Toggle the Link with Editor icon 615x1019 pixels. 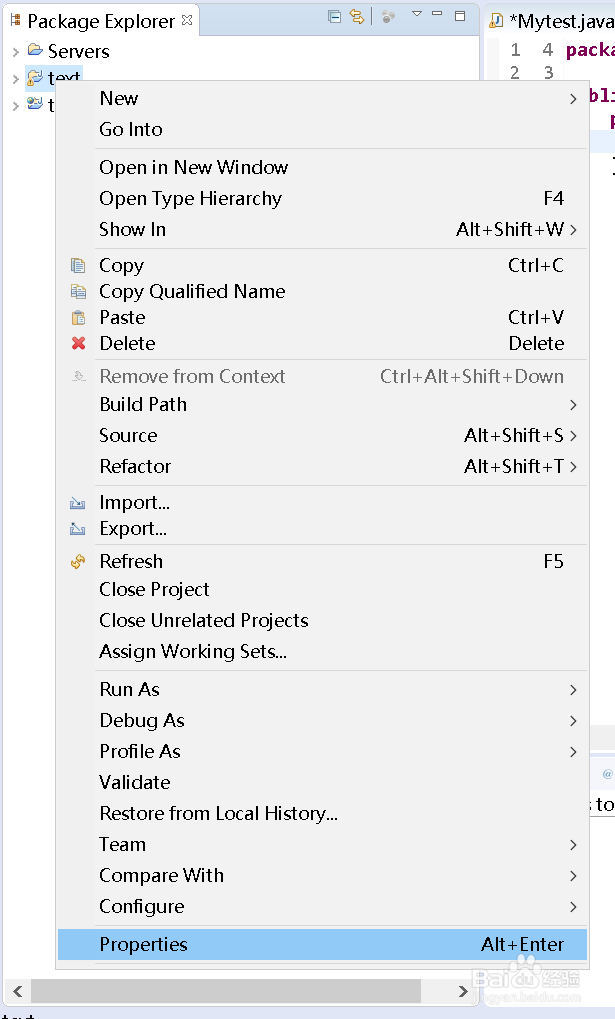[357, 16]
